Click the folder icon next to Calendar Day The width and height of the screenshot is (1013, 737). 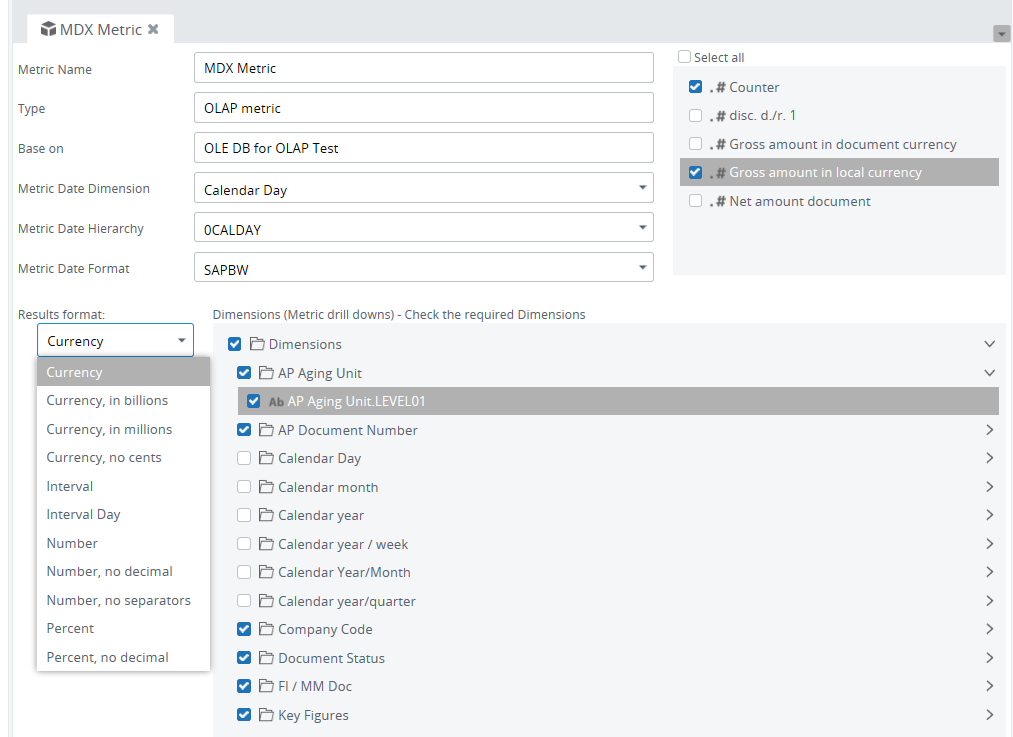[266, 458]
